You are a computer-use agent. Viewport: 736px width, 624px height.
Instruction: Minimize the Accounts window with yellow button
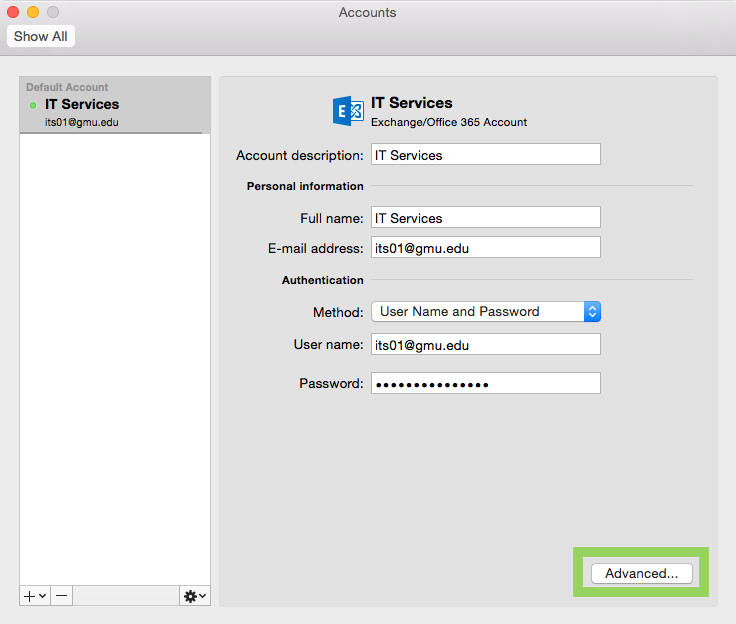pyautogui.click(x=33, y=12)
